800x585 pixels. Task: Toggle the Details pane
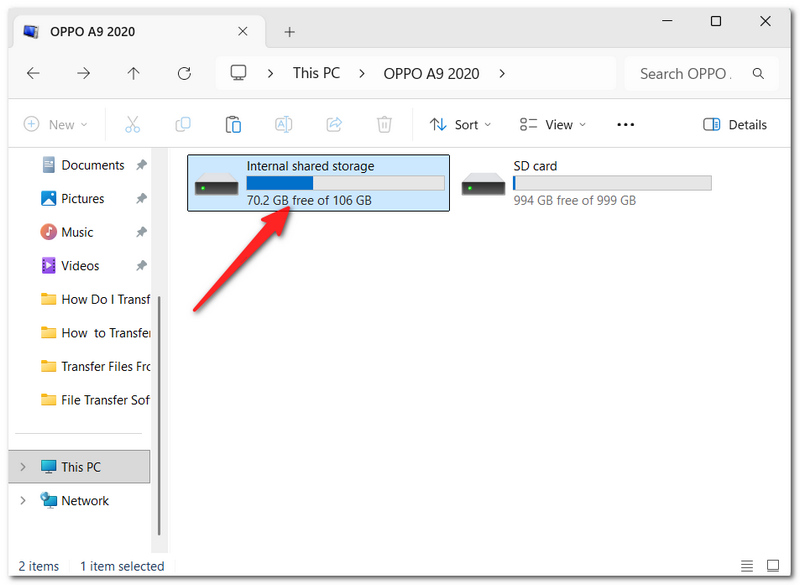tap(735, 124)
